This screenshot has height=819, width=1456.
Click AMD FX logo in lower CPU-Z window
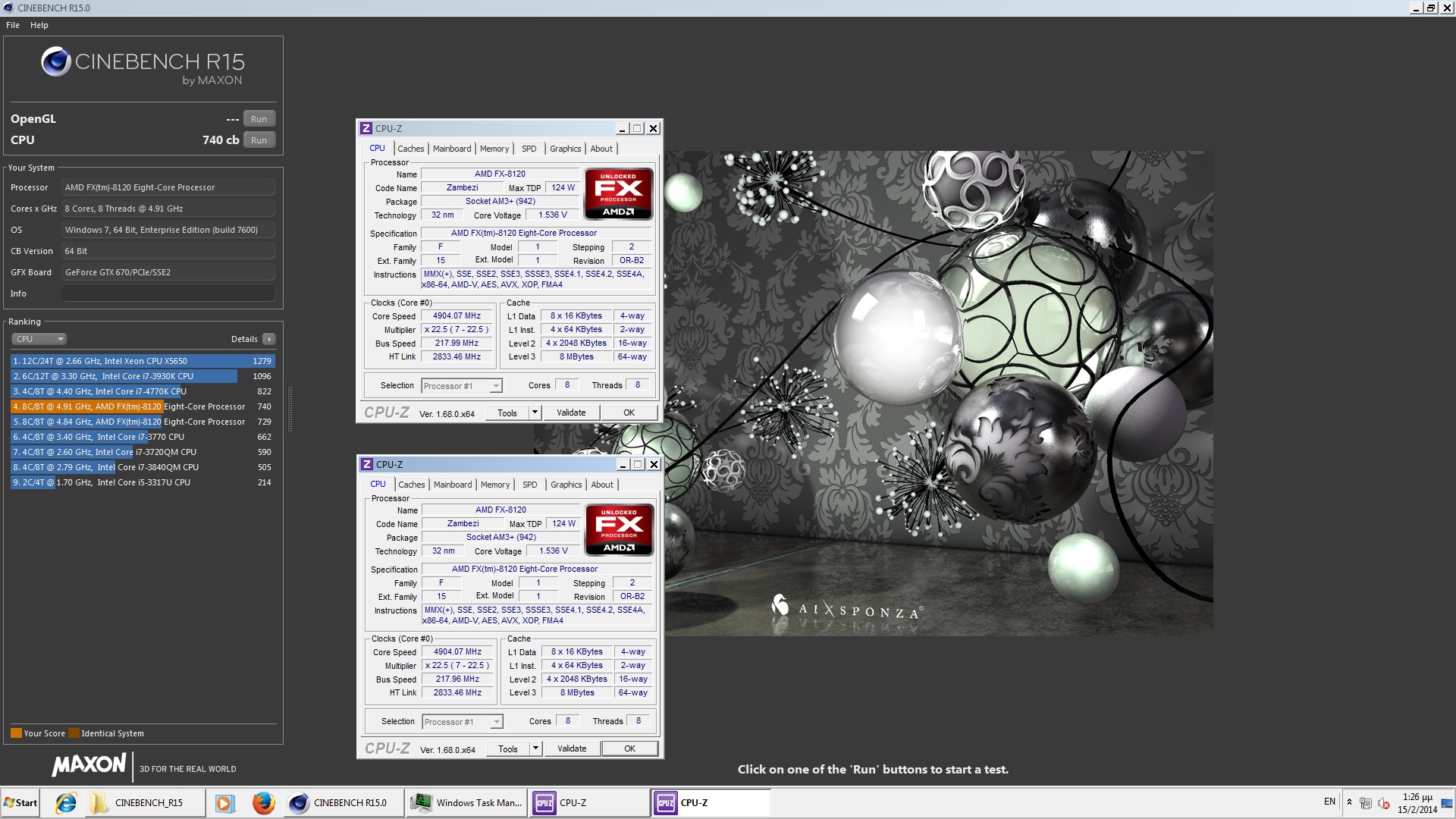coord(620,530)
